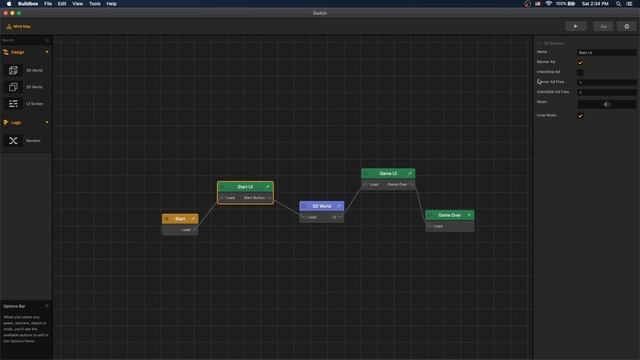Click the Name input field

607,53
